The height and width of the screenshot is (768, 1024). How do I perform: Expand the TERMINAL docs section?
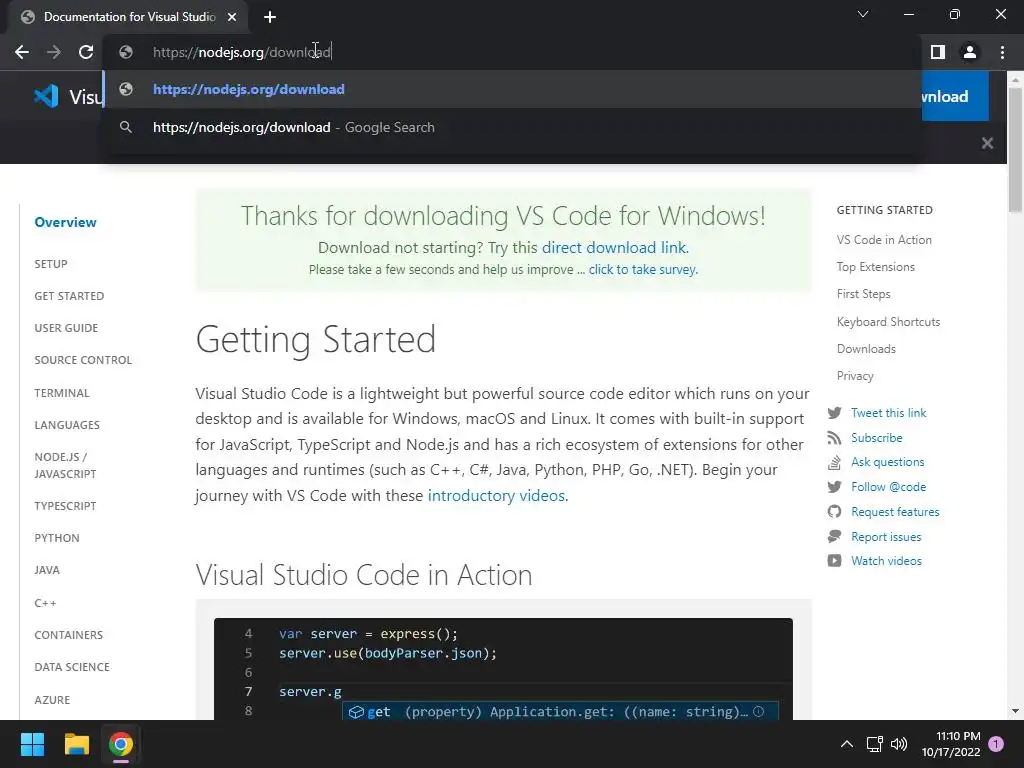coord(62,393)
